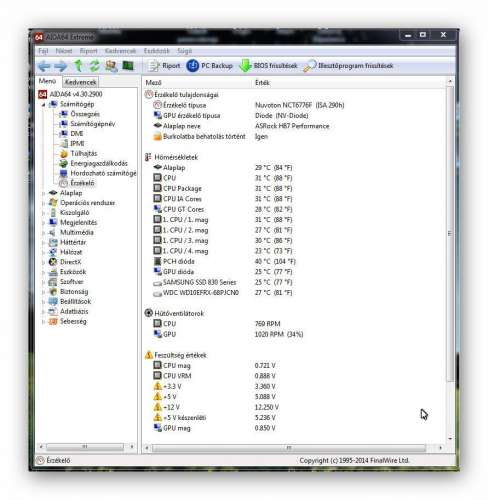Expand the Operációs rendszer tree node
Viewport: 488px width, 500px height.
pyautogui.click(x=43, y=203)
